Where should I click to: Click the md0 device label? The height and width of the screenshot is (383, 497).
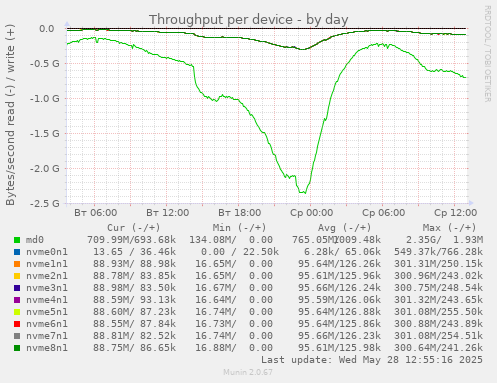click(35, 240)
